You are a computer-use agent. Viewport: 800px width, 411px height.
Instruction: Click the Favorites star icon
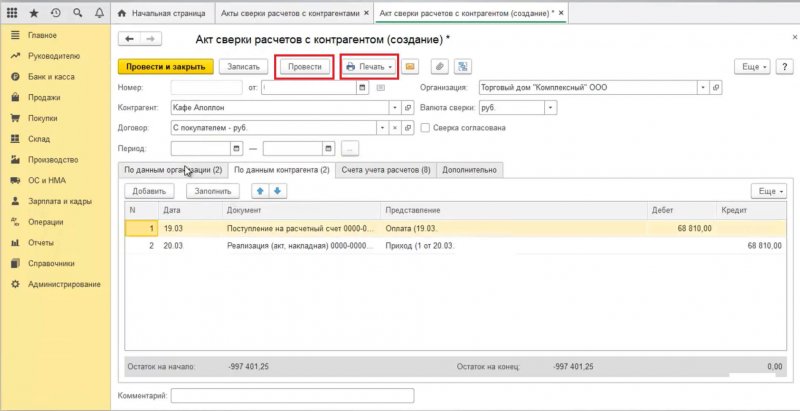33,14
